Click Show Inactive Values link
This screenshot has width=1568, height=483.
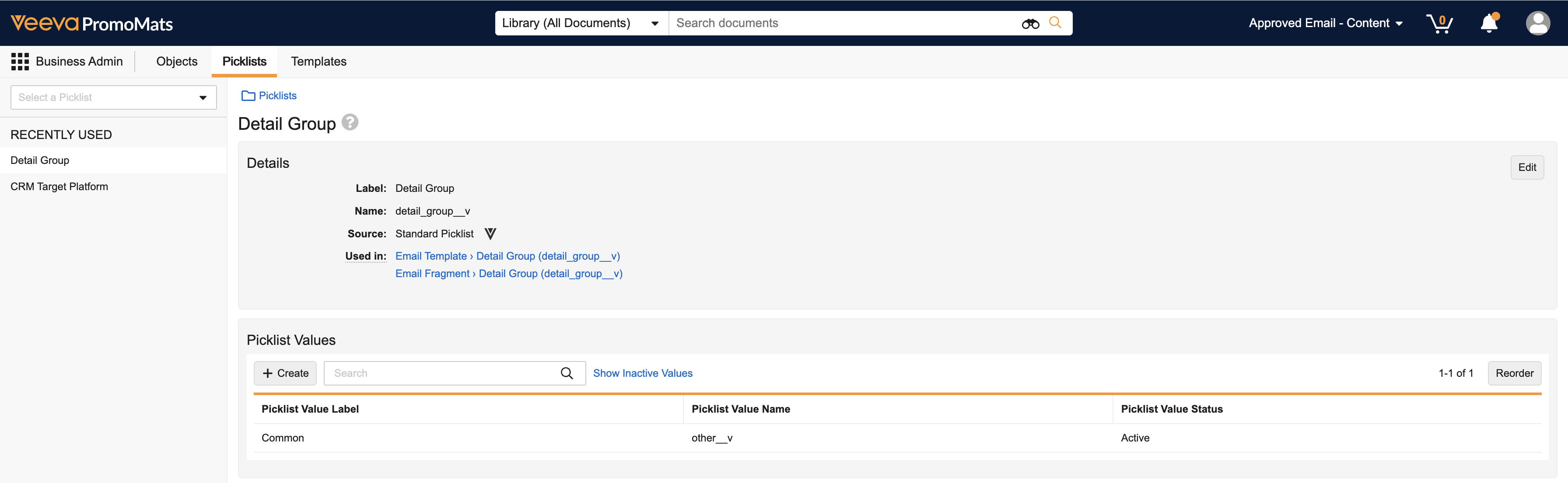[x=642, y=373]
